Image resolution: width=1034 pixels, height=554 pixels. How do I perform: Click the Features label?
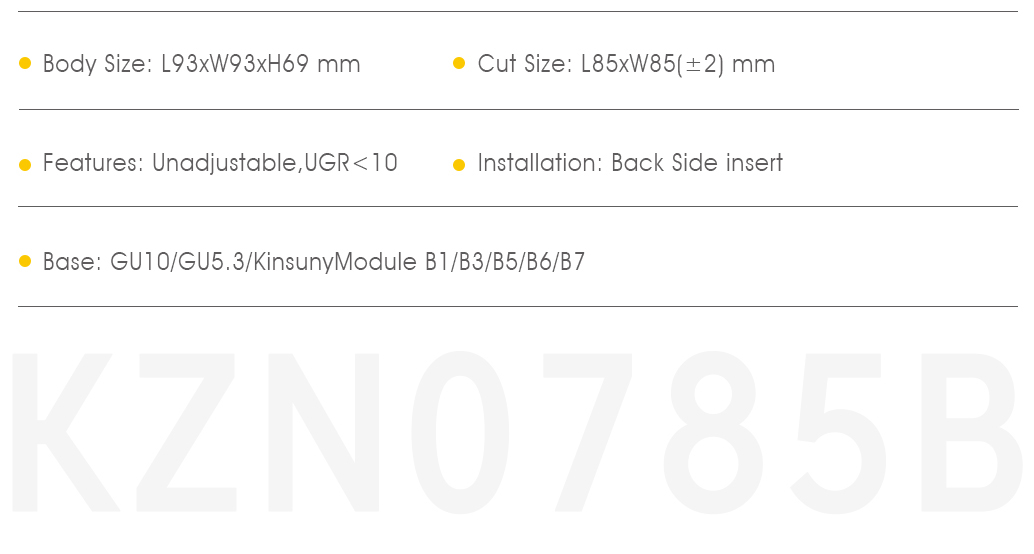tap(93, 163)
